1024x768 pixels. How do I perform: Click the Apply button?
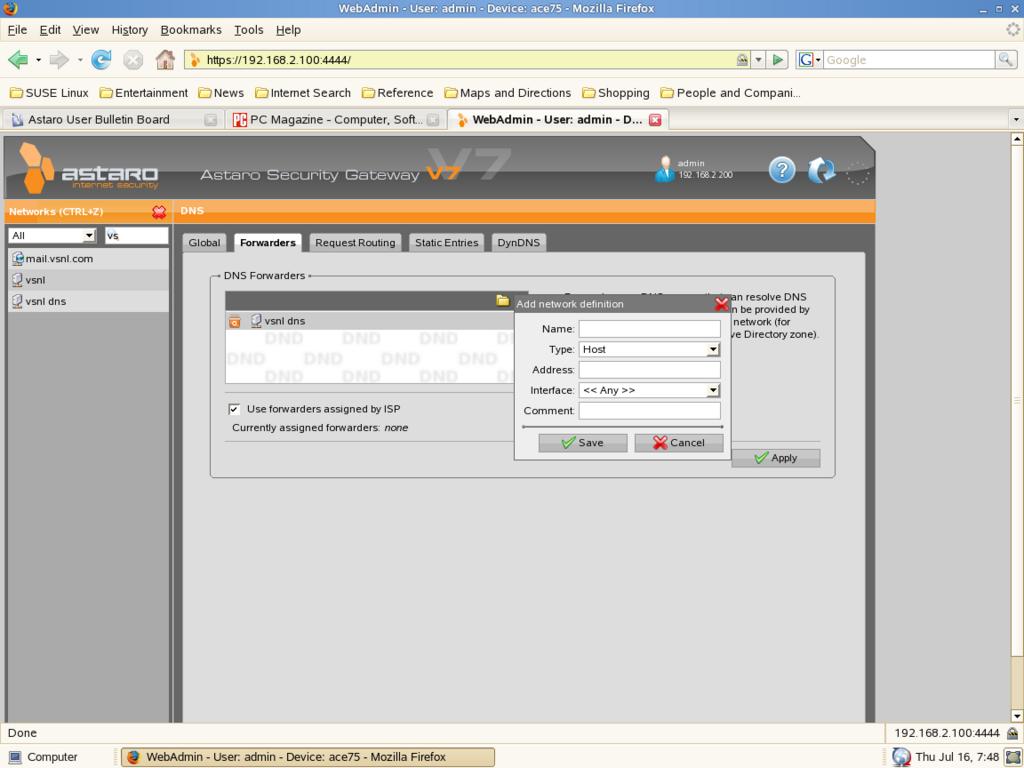click(x=775, y=458)
